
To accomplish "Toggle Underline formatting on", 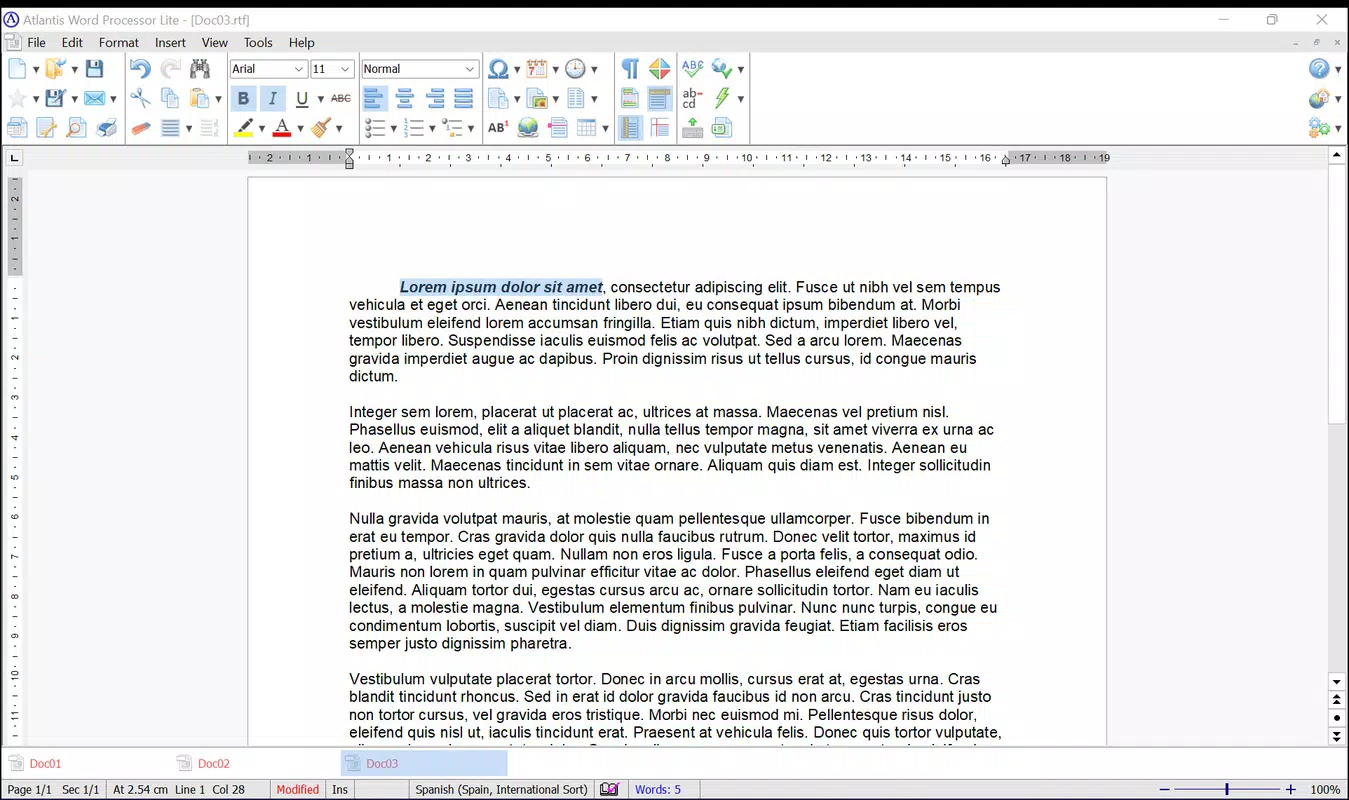I will click(301, 98).
